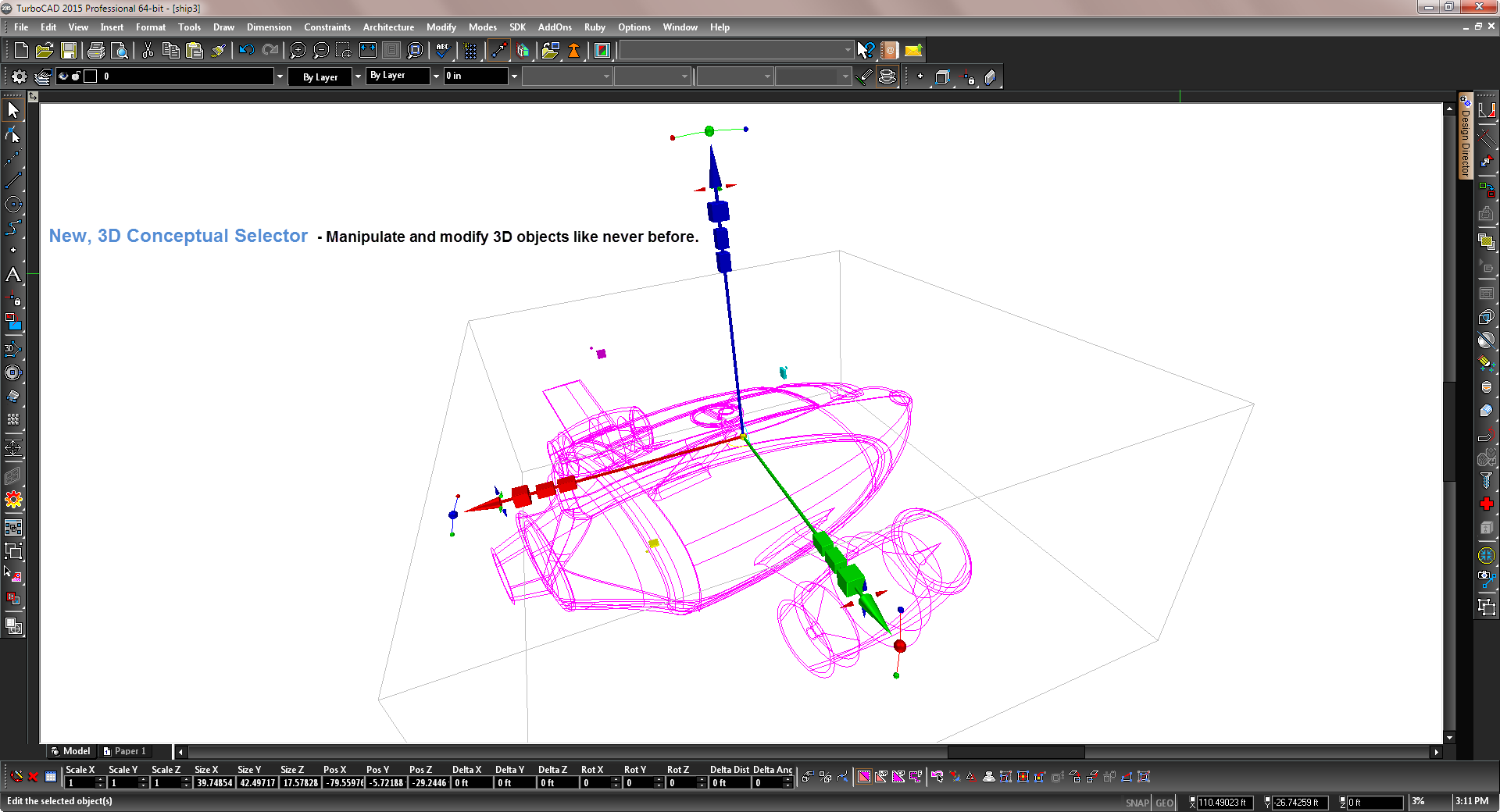Click the red cross icon in the right toolbar
The width and height of the screenshot is (1500, 812).
(x=1486, y=504)
